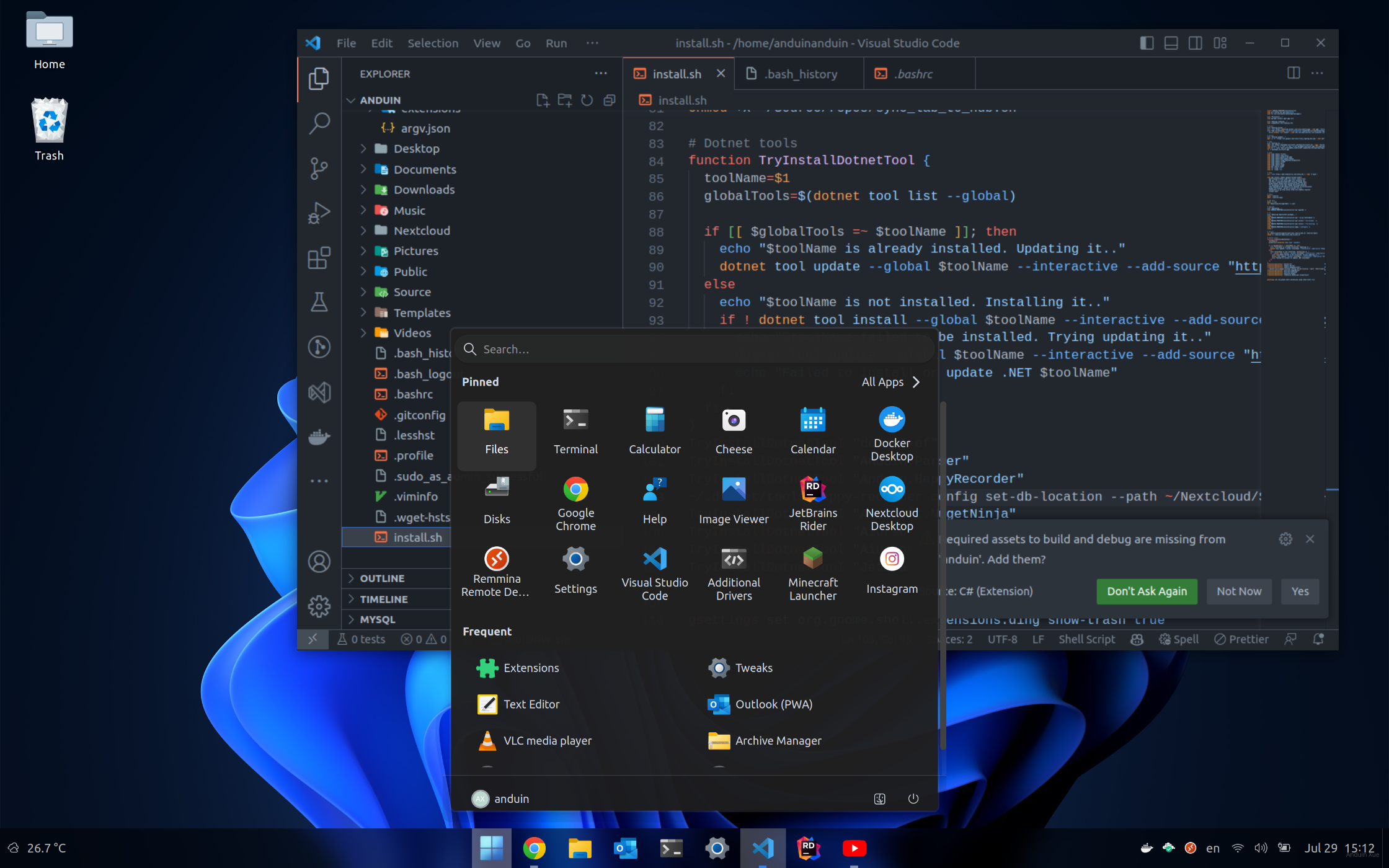1389x868 pixels.
Task: Click the Don't Ask Again button
Action: [1147, 591]
